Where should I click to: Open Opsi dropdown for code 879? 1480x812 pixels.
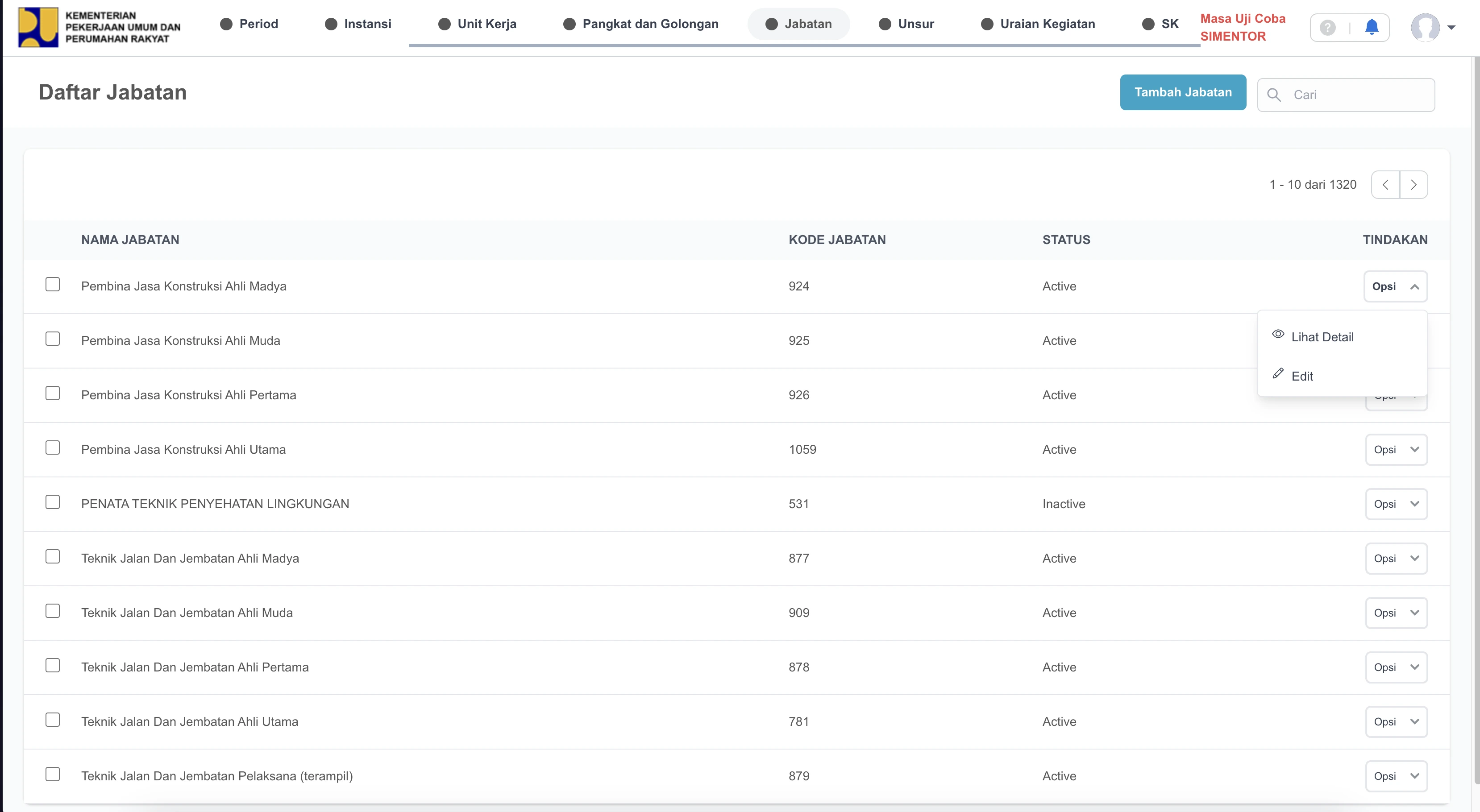click(x=1396, y=776)
